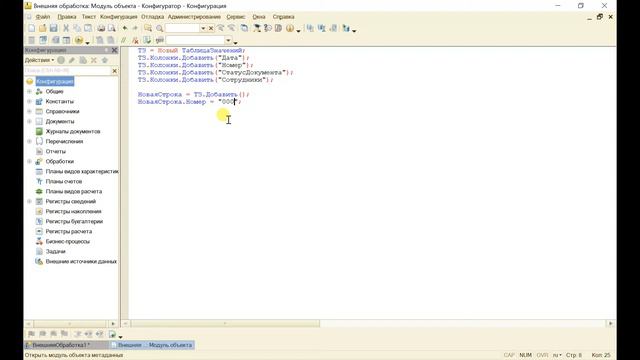Click the Copy icon in toolbar
The height and width of the screenshot is (360, 640).
77,28
